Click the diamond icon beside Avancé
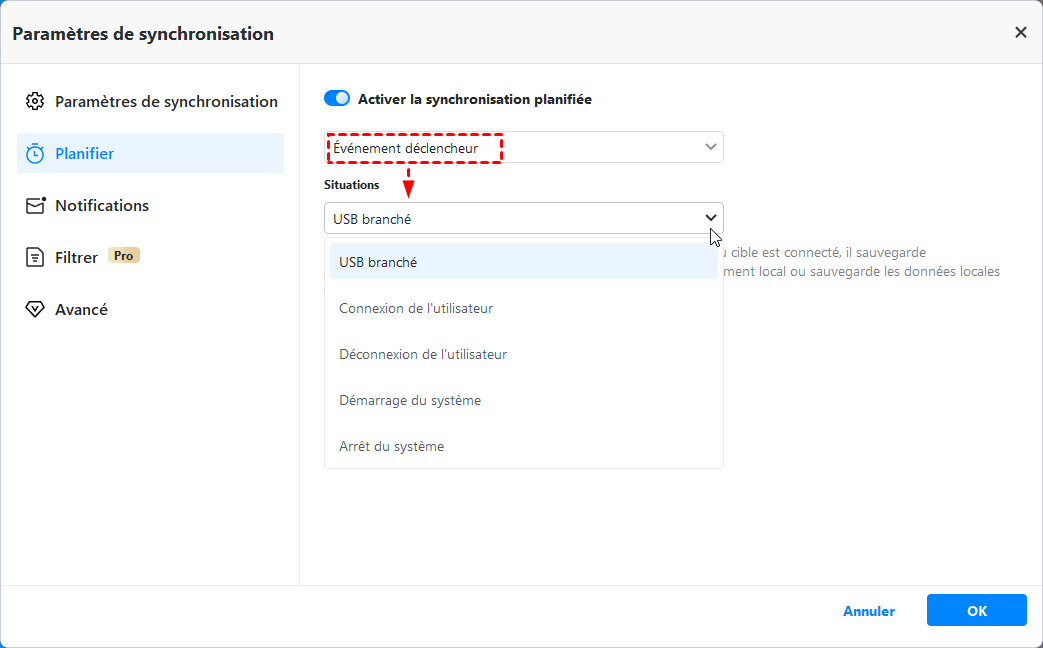Viewport: 1043px width, 648px height. coord(35,310)
